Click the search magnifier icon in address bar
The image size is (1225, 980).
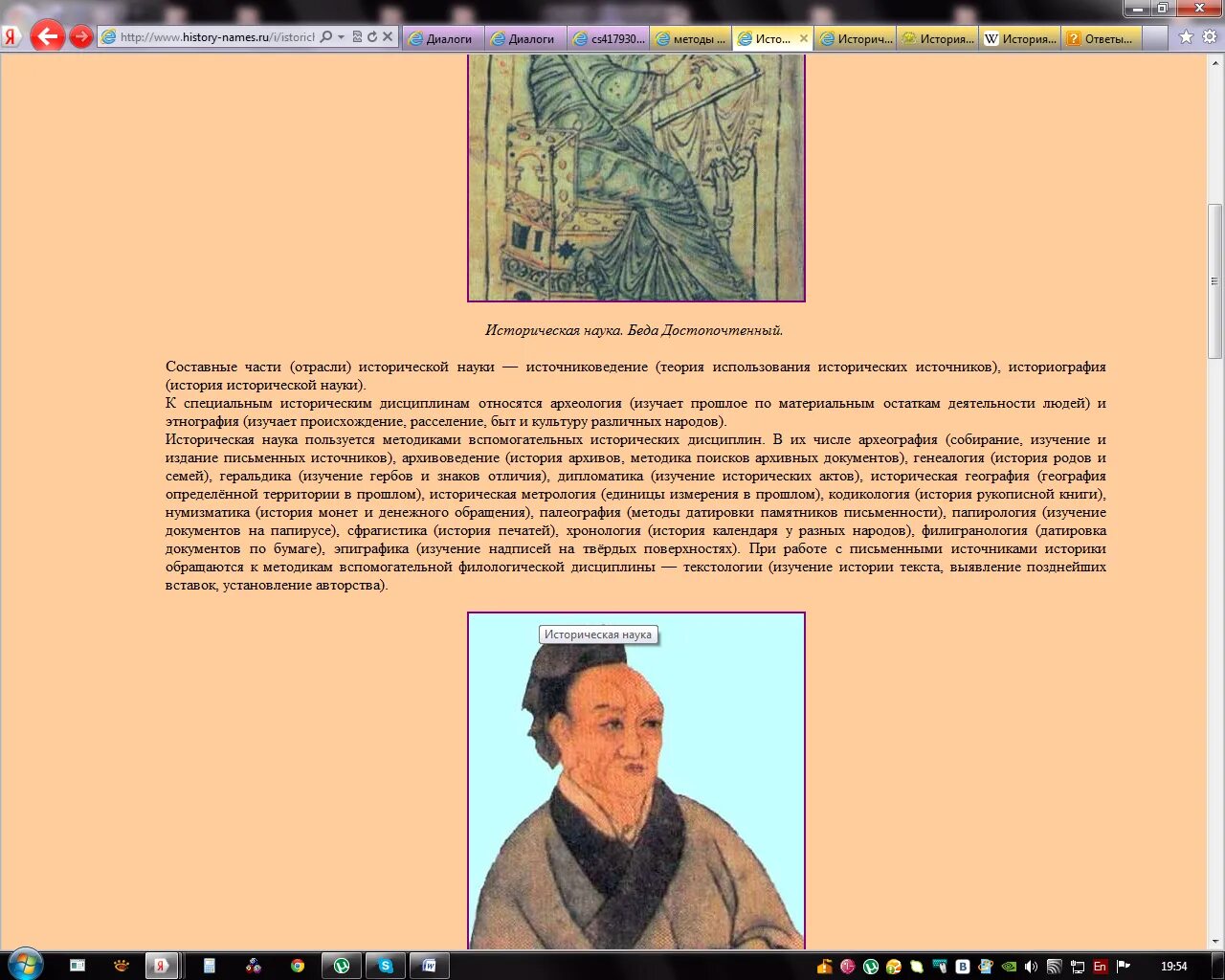[x=325, y=36]
